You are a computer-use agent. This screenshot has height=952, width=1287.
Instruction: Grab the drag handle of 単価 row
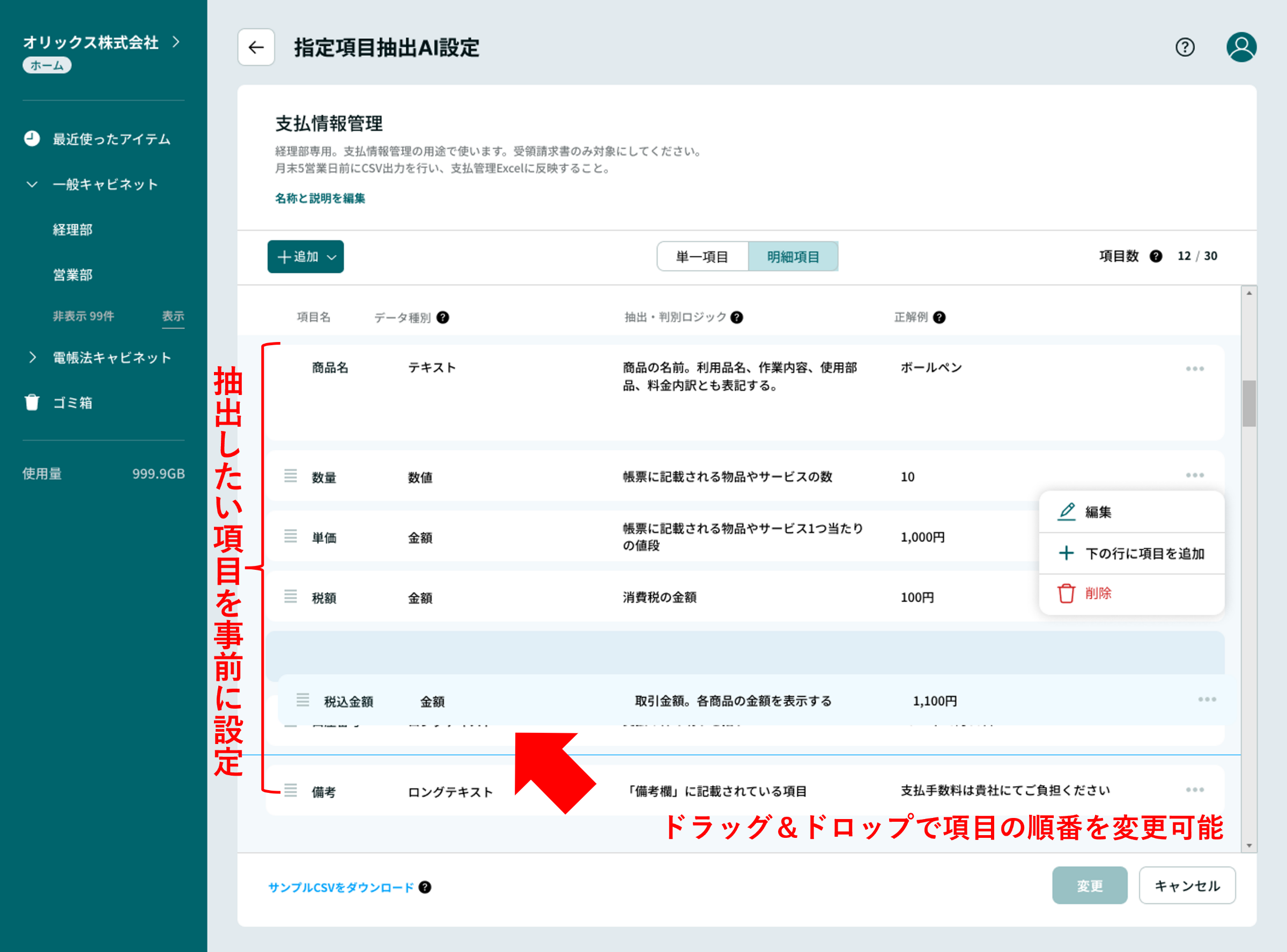tap(291, 537)
